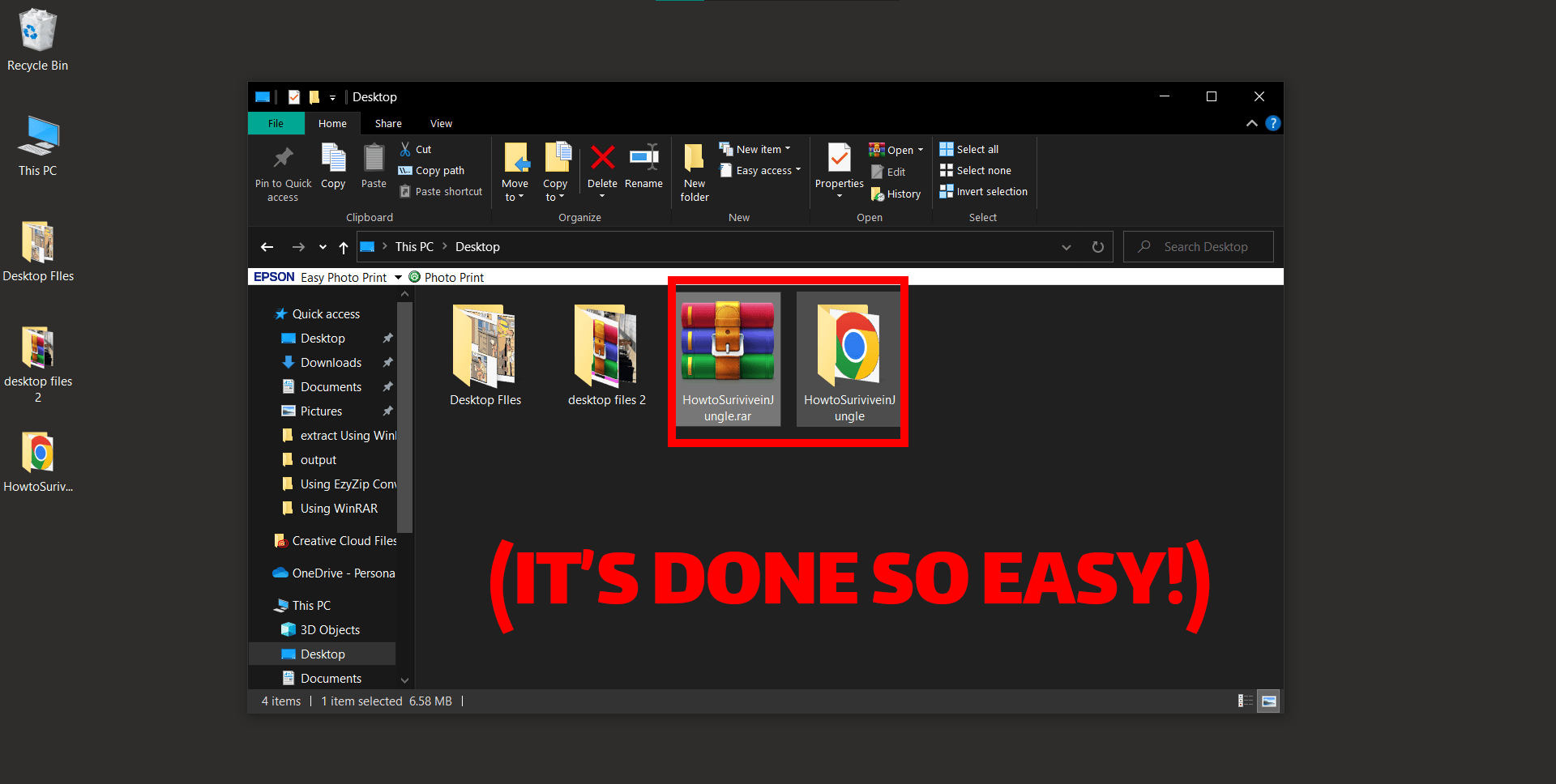
Task: Switch to the Share tab
Action: (x=387, y=123)
